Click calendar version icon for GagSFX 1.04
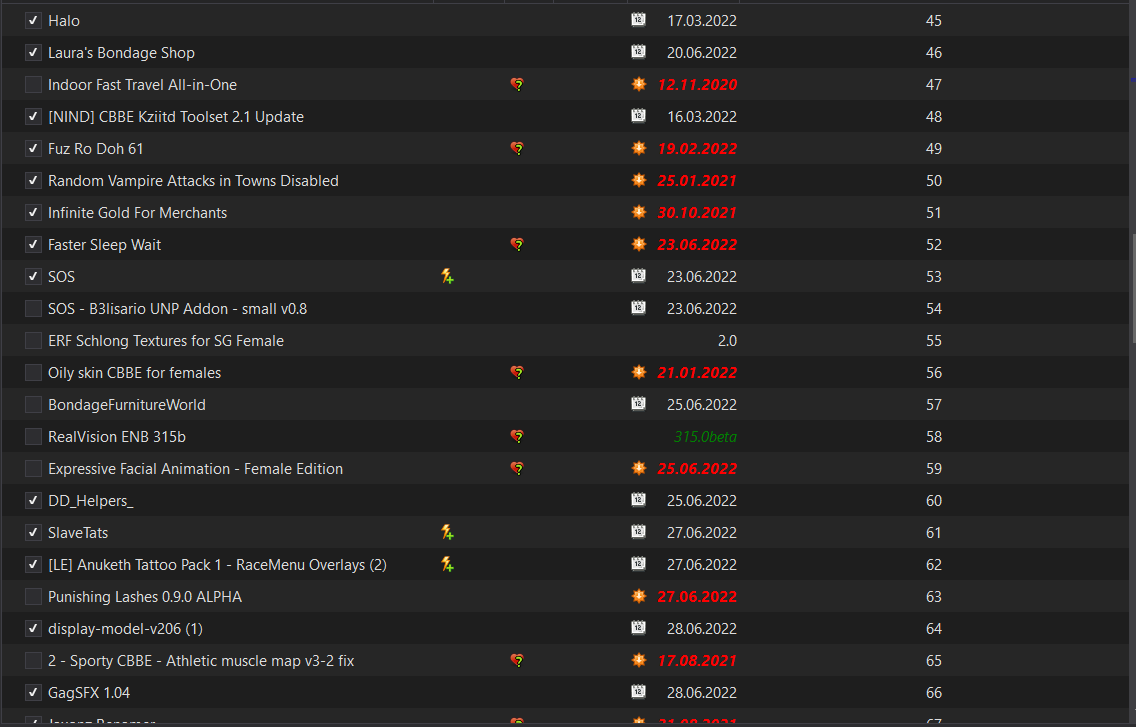Viewport: 1136px width, 727px height. 638,691
